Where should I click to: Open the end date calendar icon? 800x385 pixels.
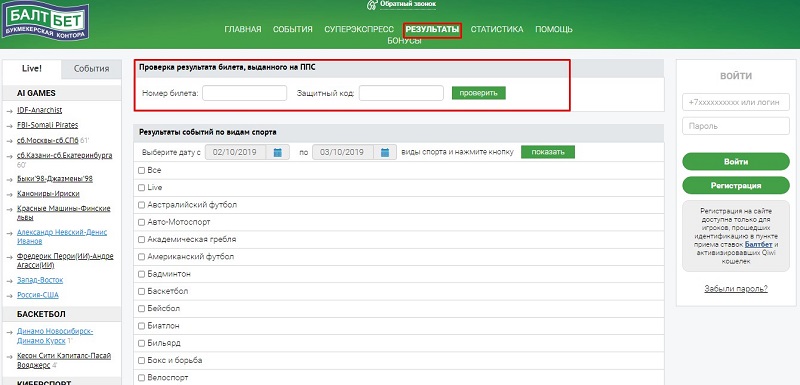coord(385,152)
